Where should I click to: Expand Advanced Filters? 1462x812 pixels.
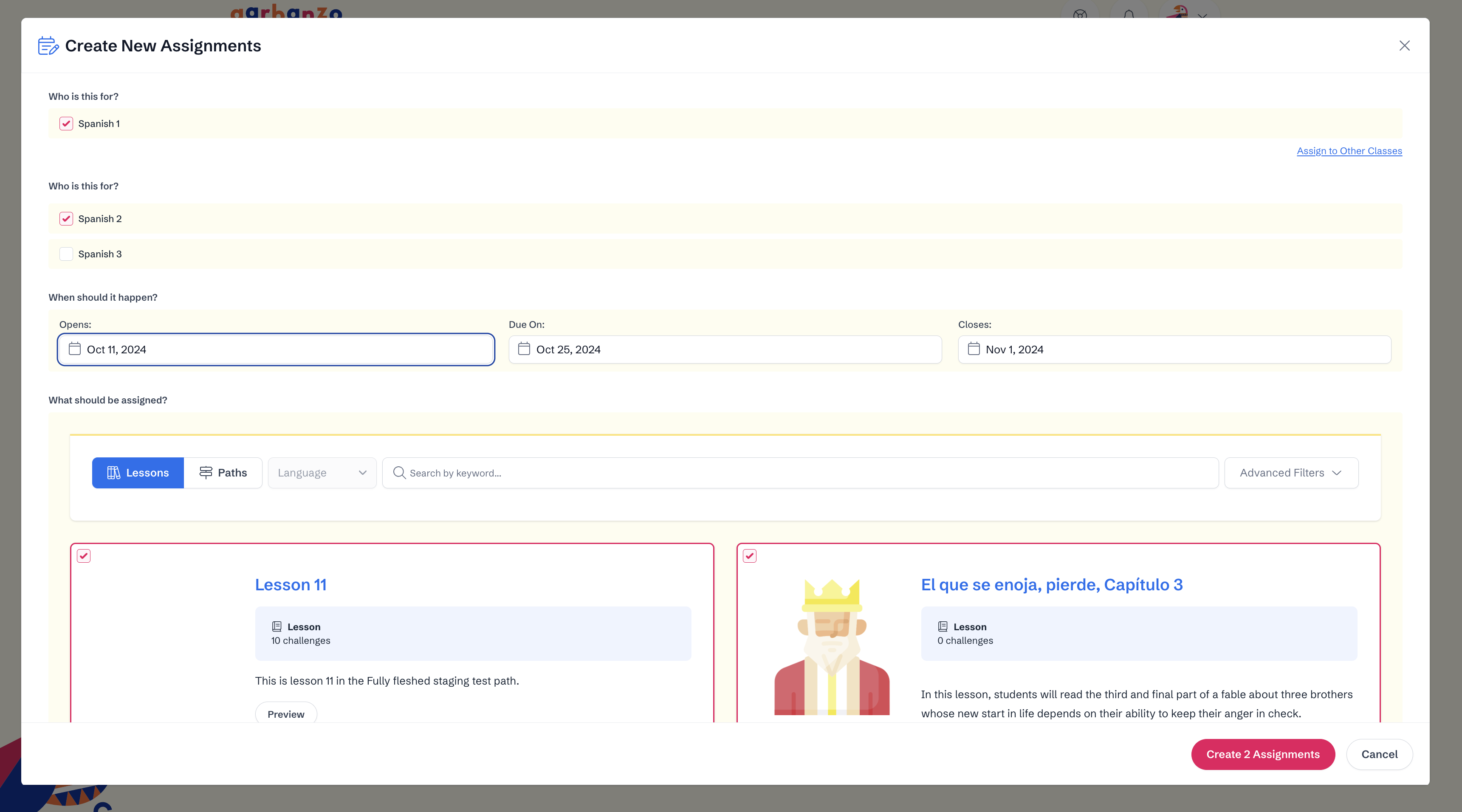1290,473
